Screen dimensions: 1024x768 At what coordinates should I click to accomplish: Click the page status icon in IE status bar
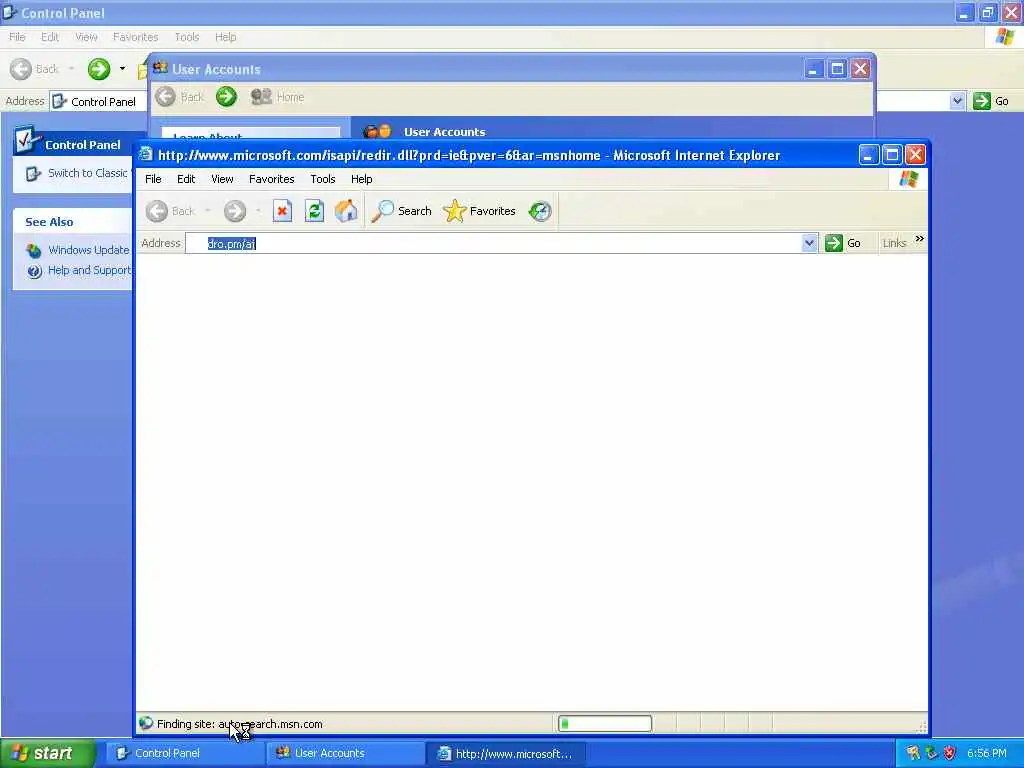tap(146, 723)
